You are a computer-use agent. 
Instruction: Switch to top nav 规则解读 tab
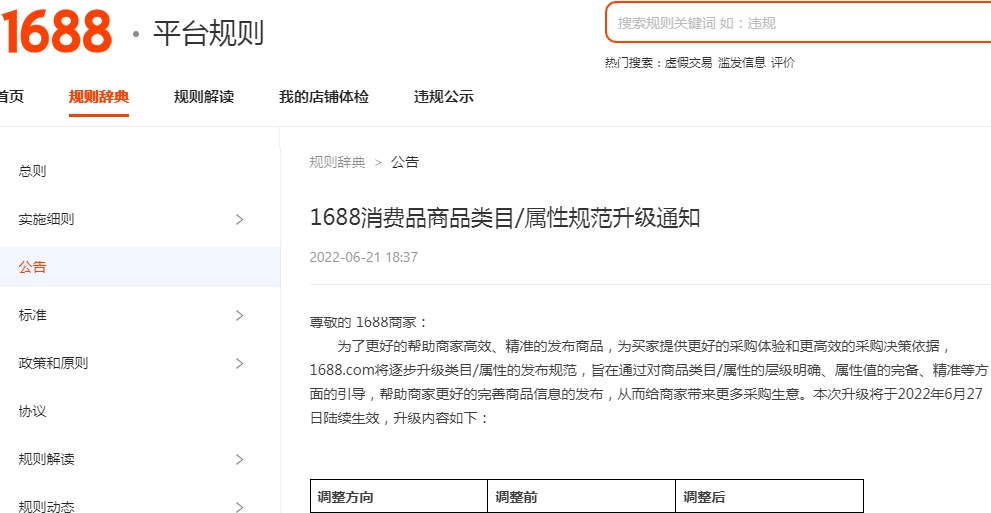pos(204,97)
